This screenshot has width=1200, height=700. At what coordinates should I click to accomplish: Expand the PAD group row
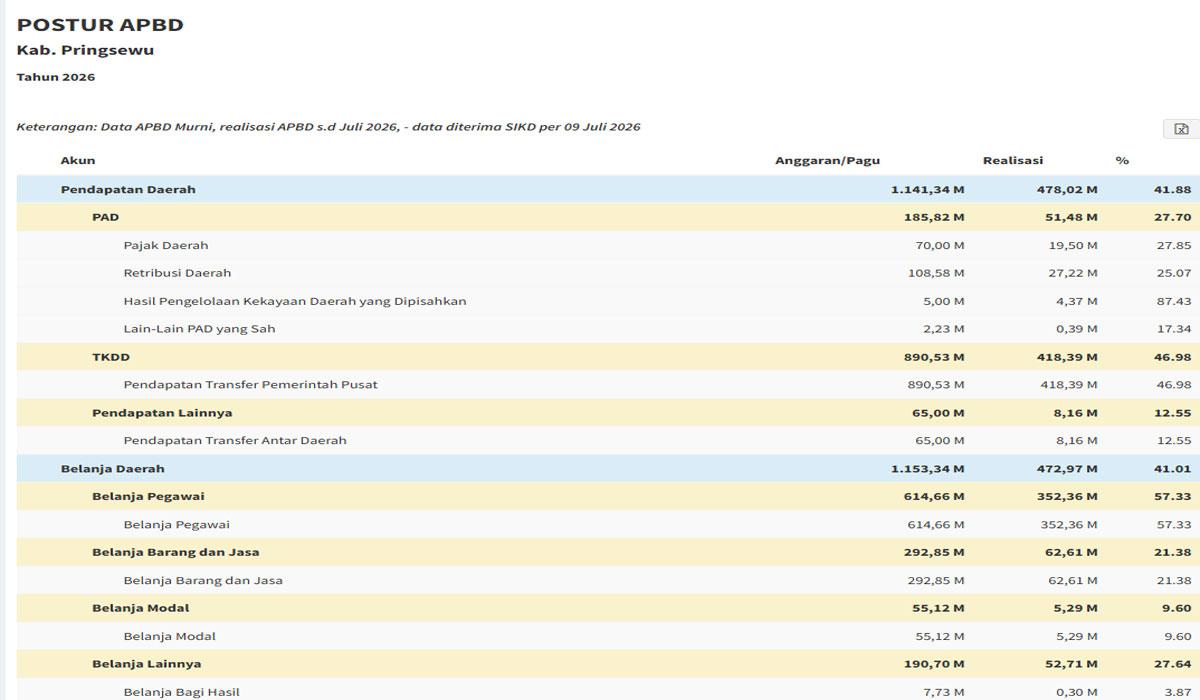point(608,217)
